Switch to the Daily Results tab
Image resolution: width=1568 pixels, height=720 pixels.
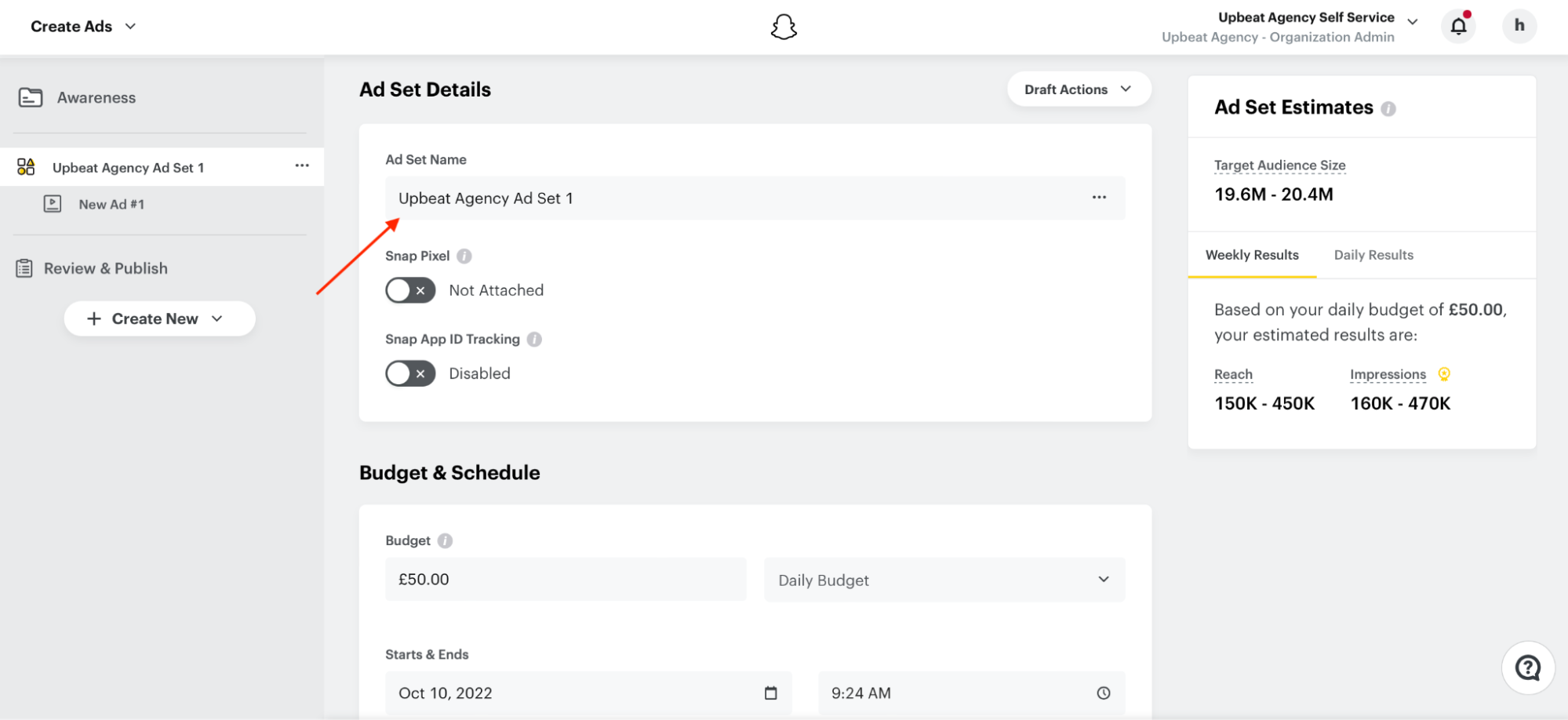click(x=1373, y=255)
